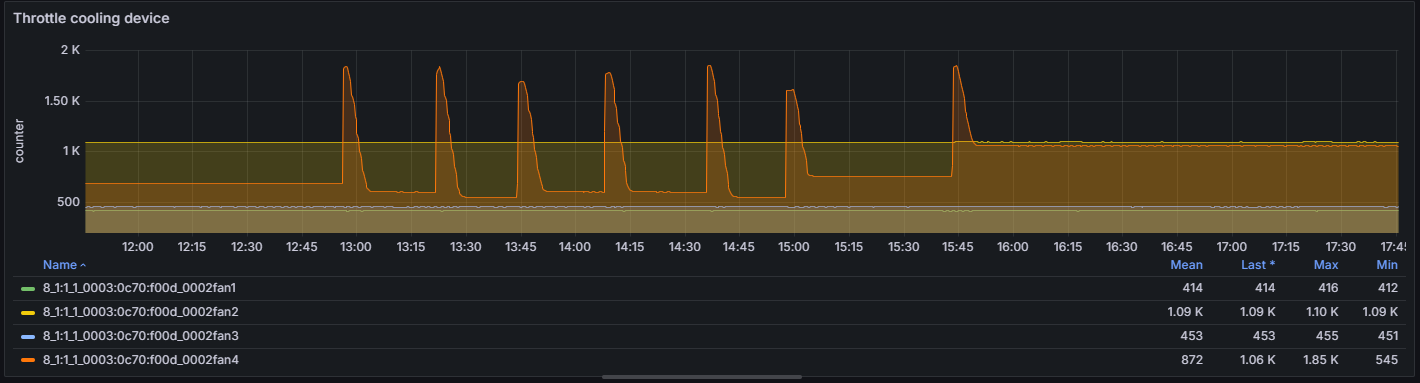Open color picker for blue fan3 swatch
1420x383 pixels.
pyautogui.click(x=28, y=336)
